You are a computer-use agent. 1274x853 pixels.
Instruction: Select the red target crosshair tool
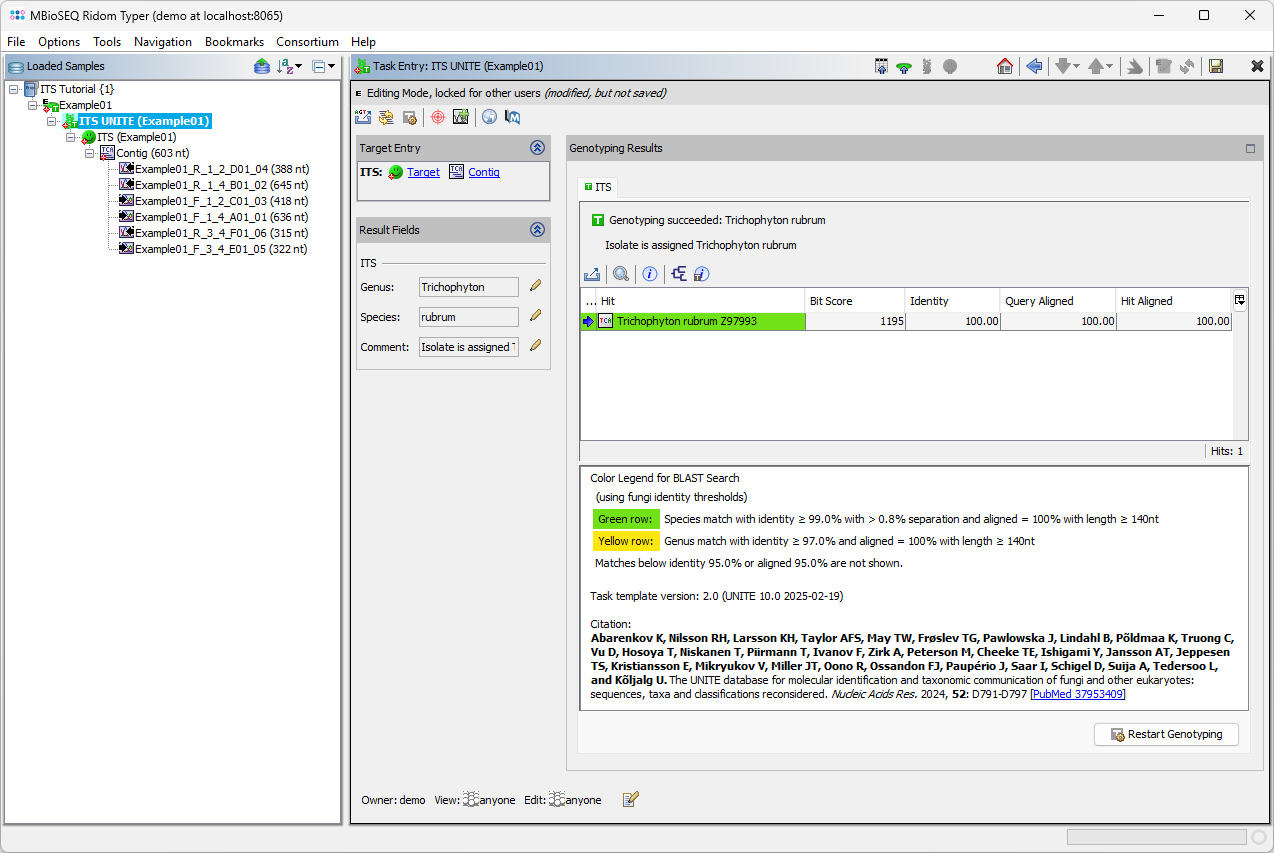tap(437, 117)
